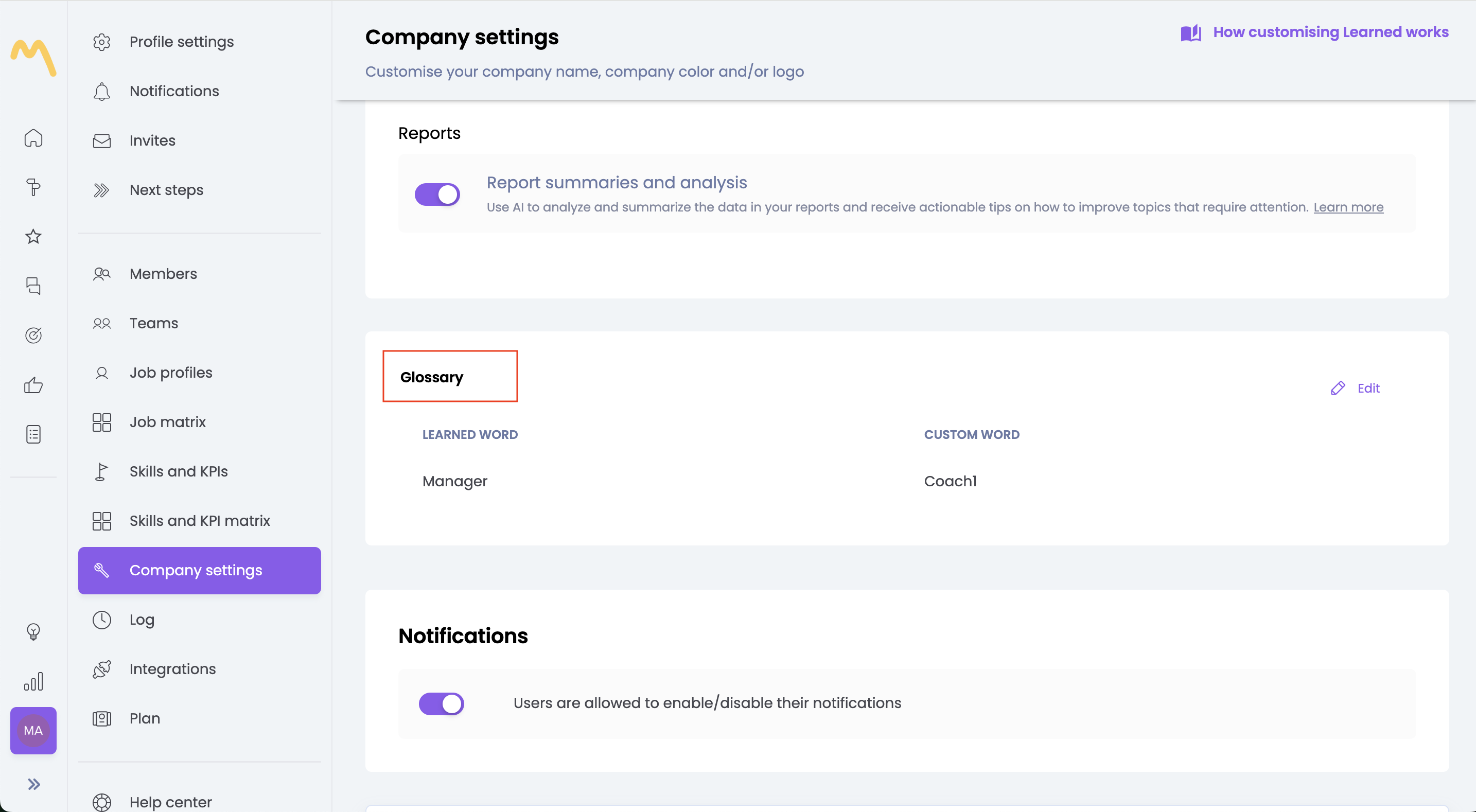This screenshot has width=1476, height=812.
Task: Expand the sidebar with double chevron
Action: click(33, 784)
